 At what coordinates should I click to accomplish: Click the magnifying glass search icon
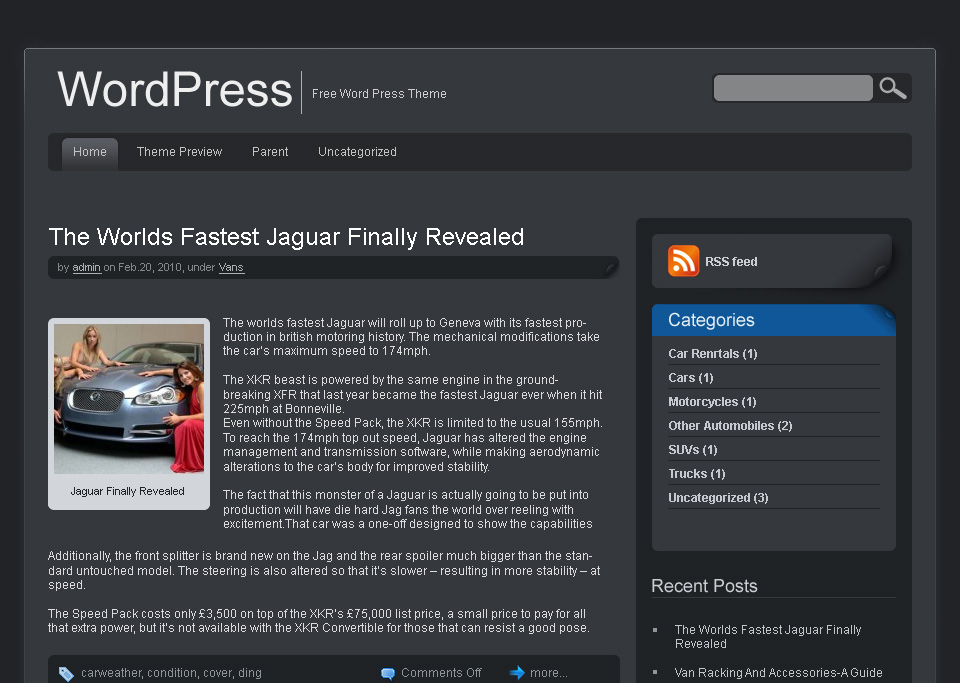893,88
